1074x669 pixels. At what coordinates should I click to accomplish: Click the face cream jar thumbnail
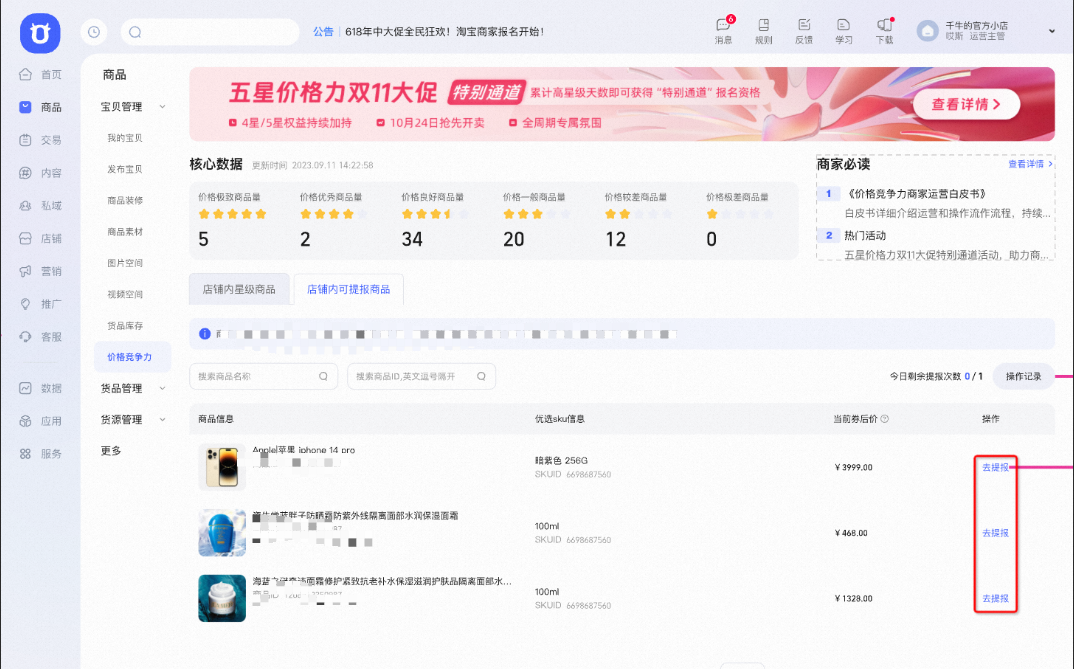click(222, 598)
